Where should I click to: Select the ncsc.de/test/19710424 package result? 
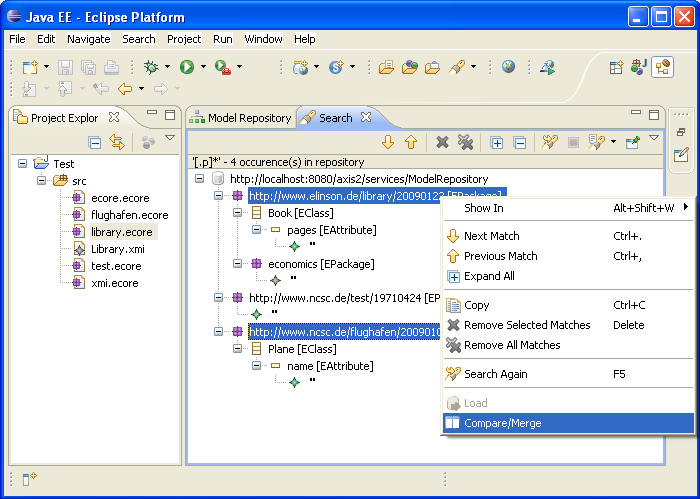pyautogui.click(x=344, y=298)
